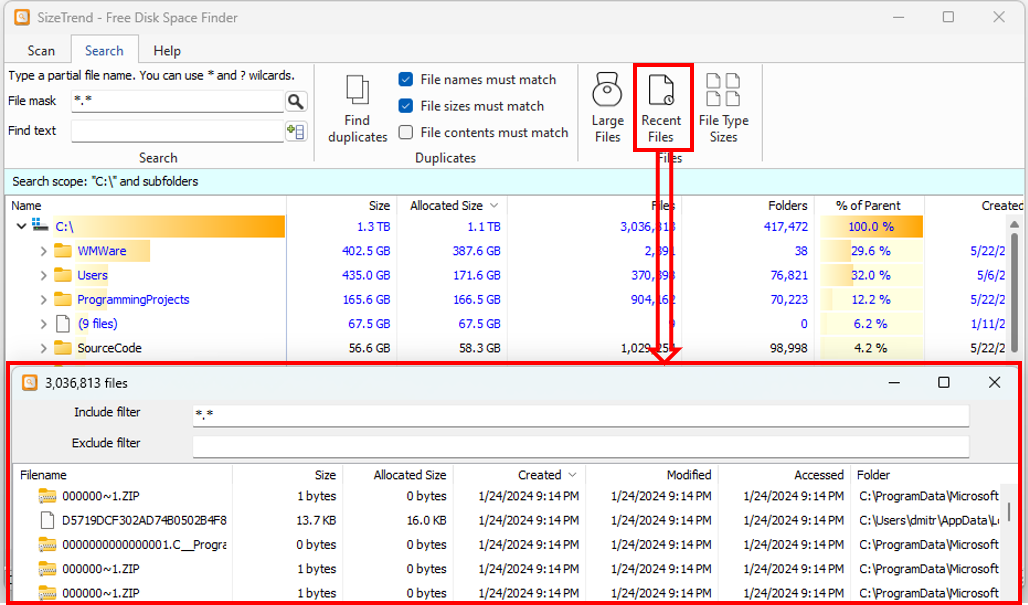Click the 13.7 KB size cell
The image size is (1028, 605).
(x=316, y=520)
